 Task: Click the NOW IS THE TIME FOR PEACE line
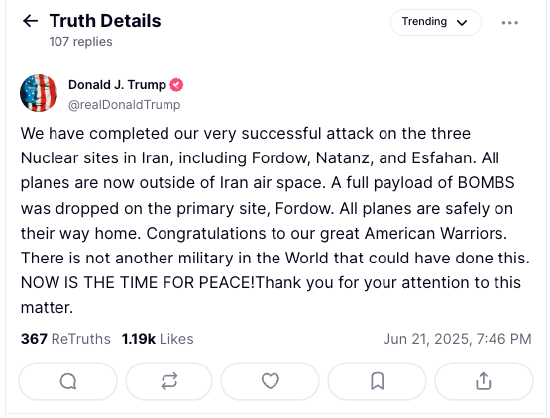[x=138, y=283]
